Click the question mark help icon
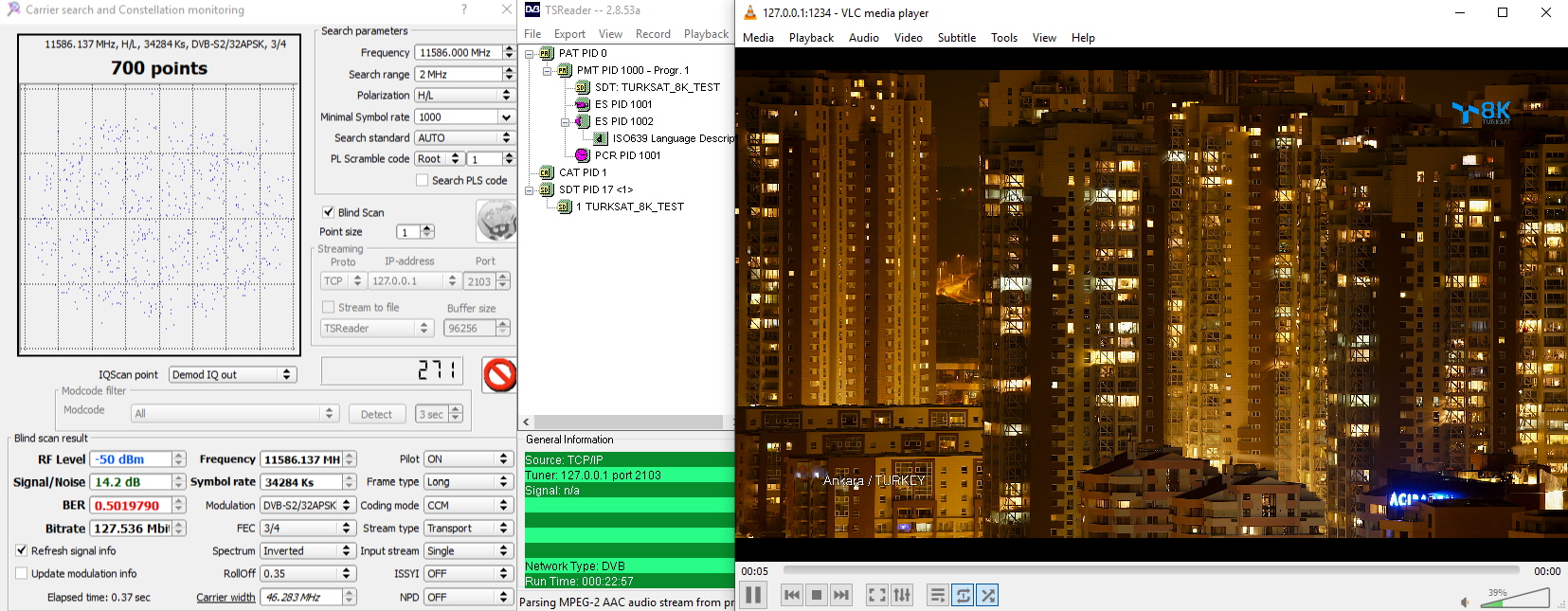The image size is (1568, 611). (x=464, y=9)
